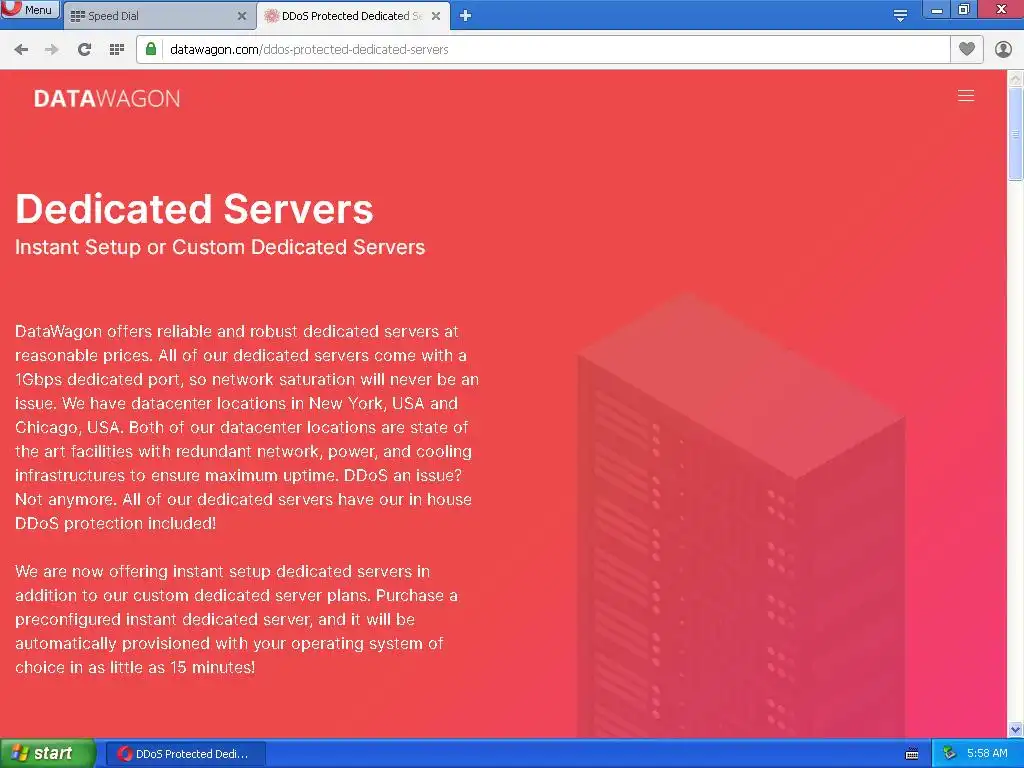This screenshot has height=768, width=1024.
Task: Click the page scrollbar down arrow
Action: [1016, 729]
